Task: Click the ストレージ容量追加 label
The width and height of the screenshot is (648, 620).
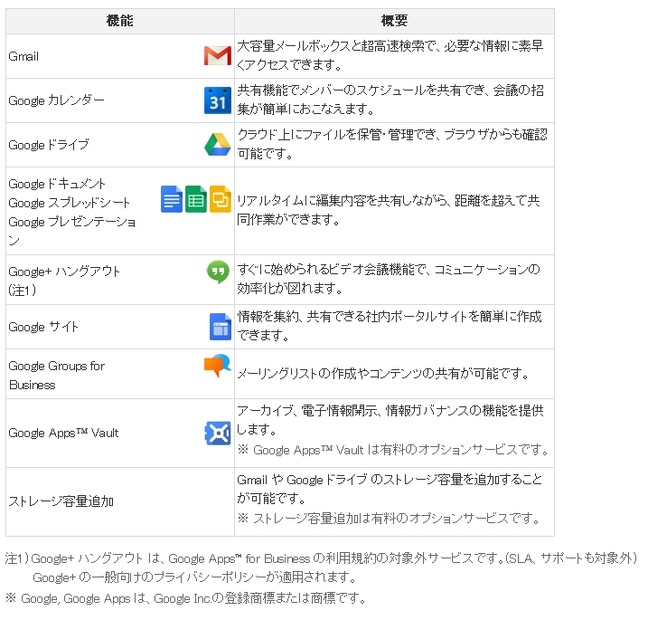Action: (61, 501)
